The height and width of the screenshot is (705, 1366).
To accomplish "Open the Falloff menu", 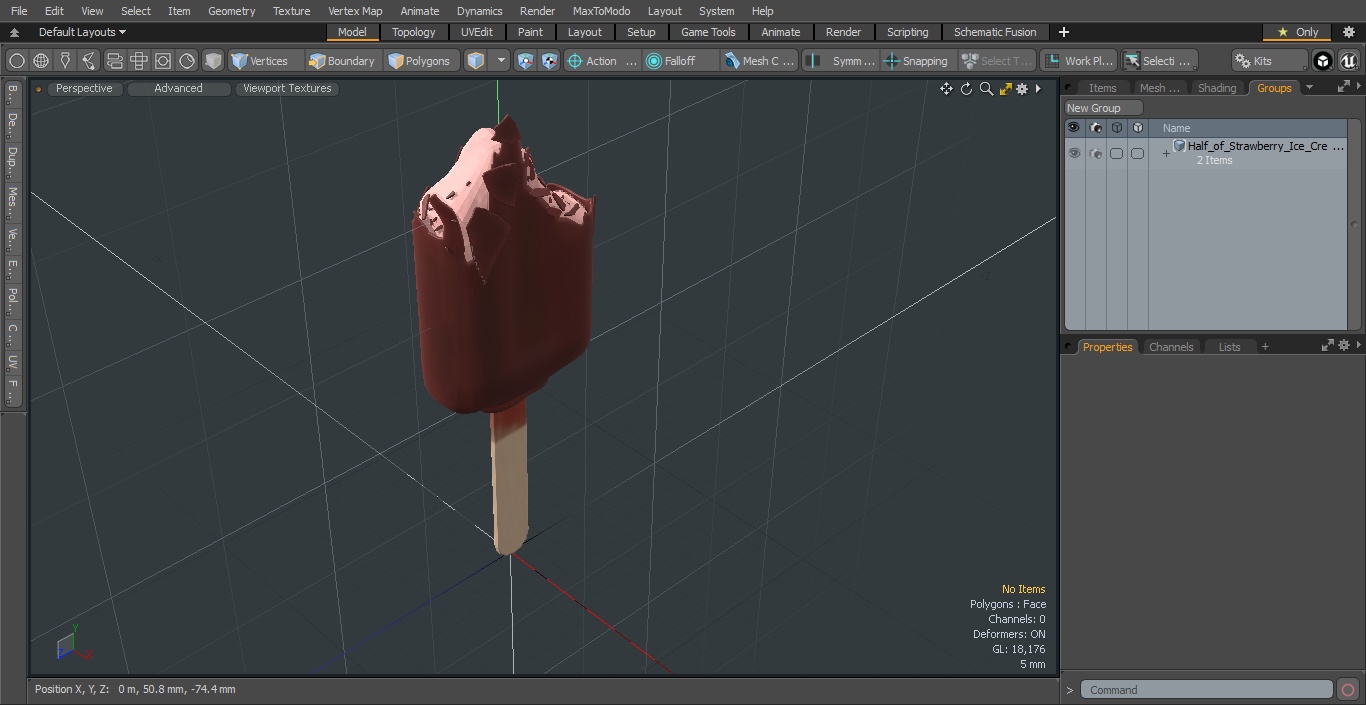I will (682, 61).
